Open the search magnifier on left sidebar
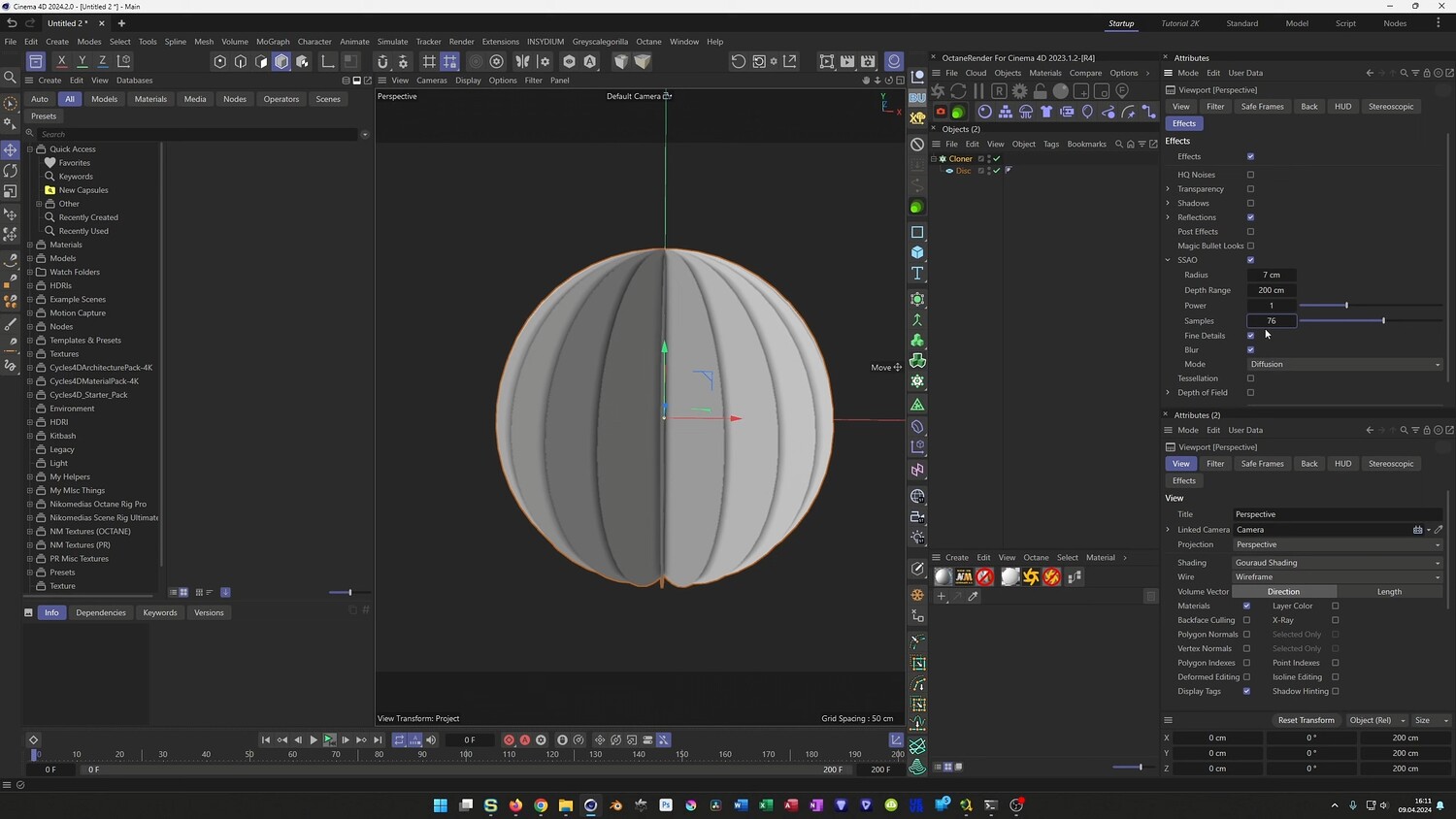 pyautogui.click(x=11, y=78)
